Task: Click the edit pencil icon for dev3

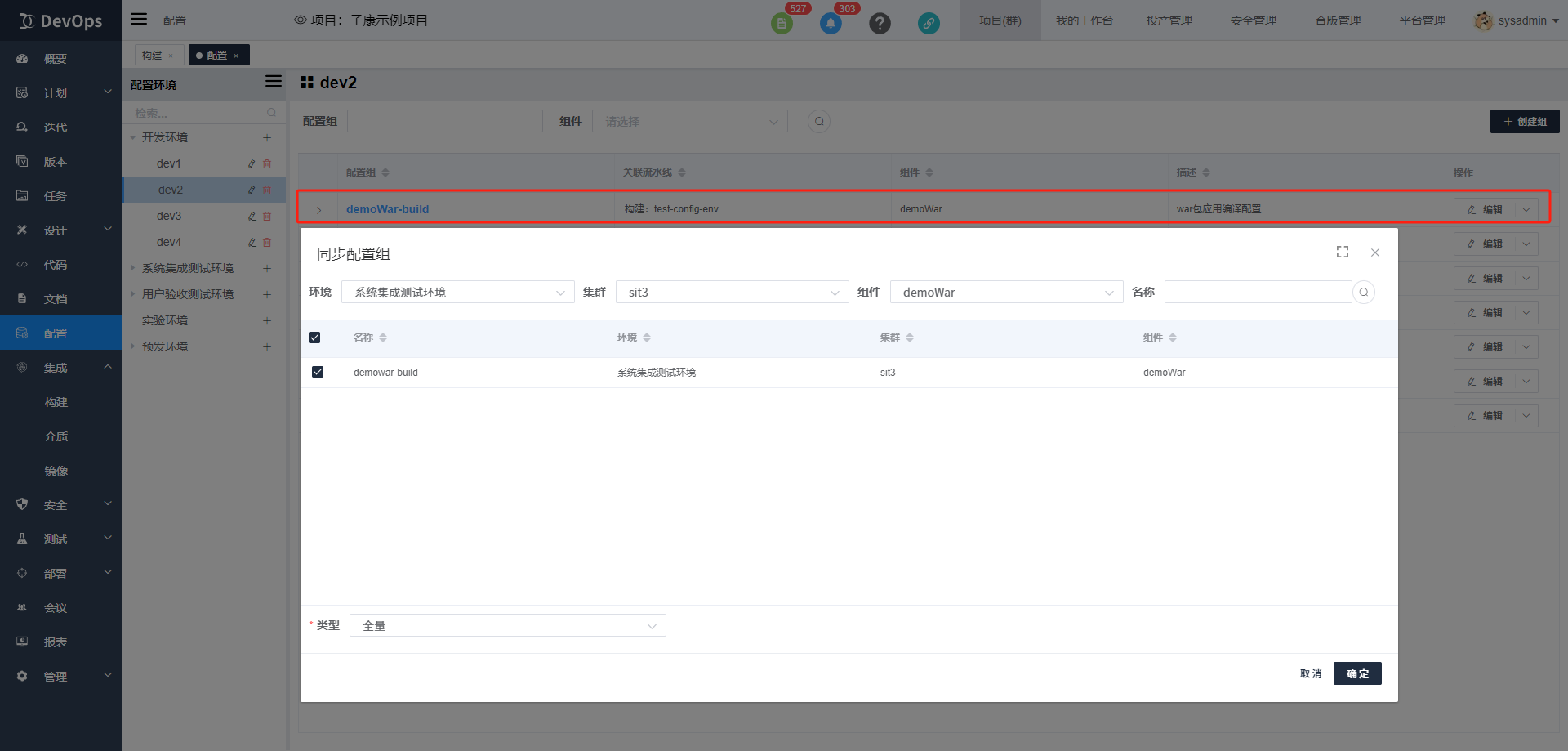Action: [252, 217]
